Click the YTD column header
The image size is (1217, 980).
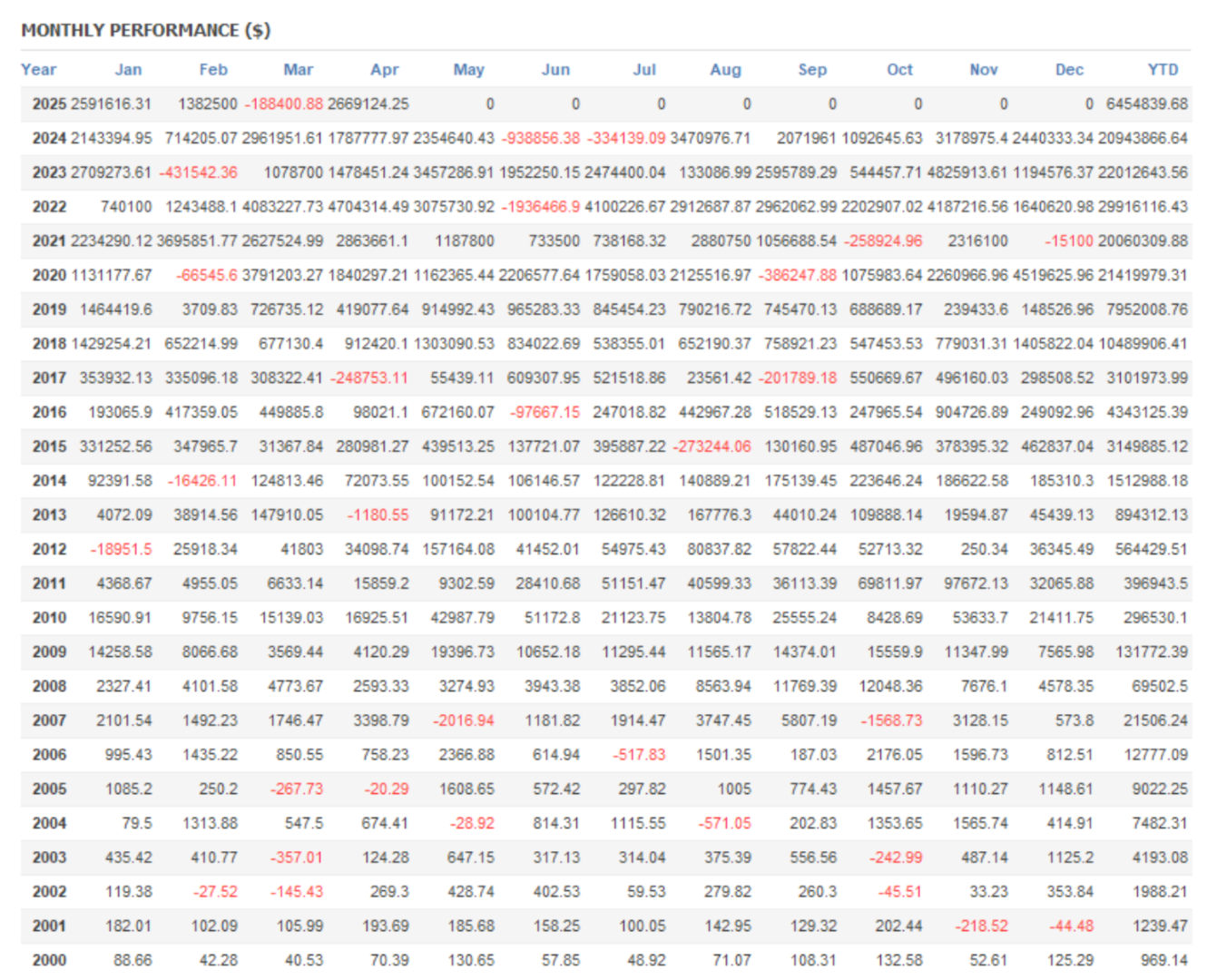(1163, 69)
